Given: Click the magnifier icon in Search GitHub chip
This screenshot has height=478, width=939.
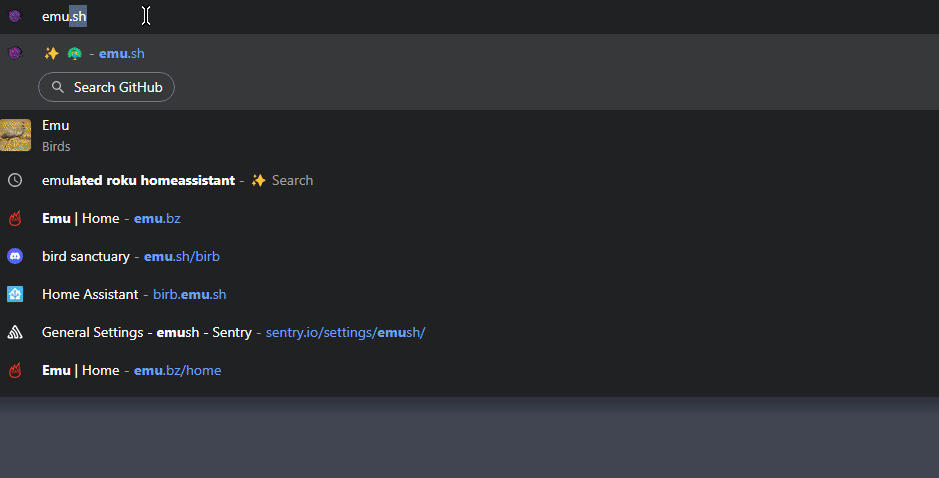Looking at the screenshot, I should tap(58, 87).
